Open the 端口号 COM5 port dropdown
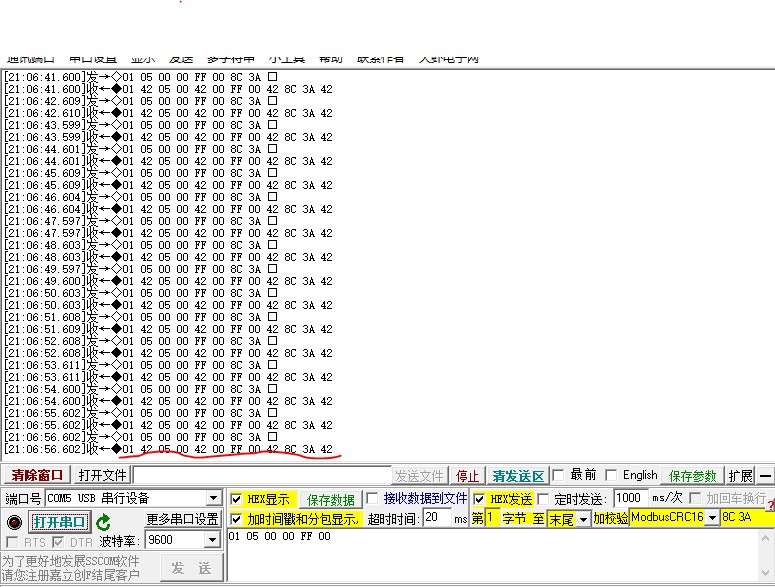 tap(213, 499)
